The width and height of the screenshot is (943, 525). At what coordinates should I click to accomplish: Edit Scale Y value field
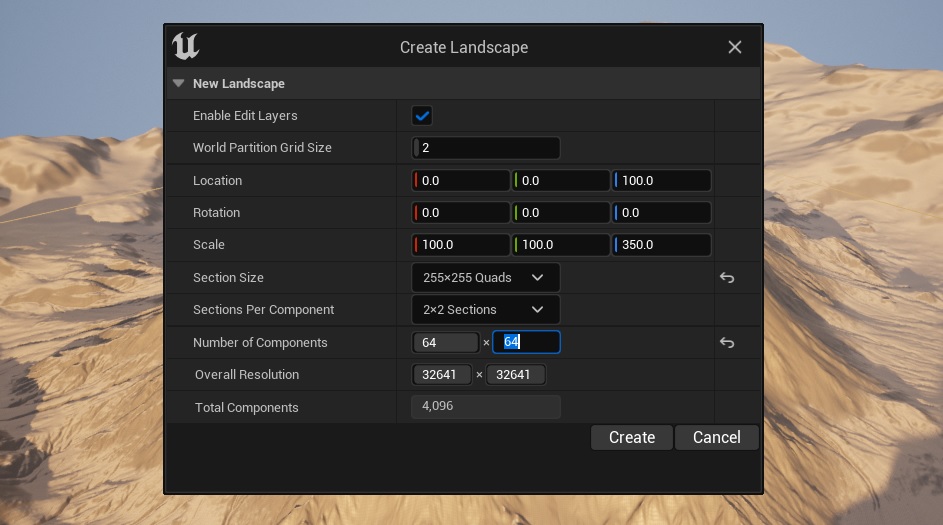pyautogui.click(x=561, y=245)
